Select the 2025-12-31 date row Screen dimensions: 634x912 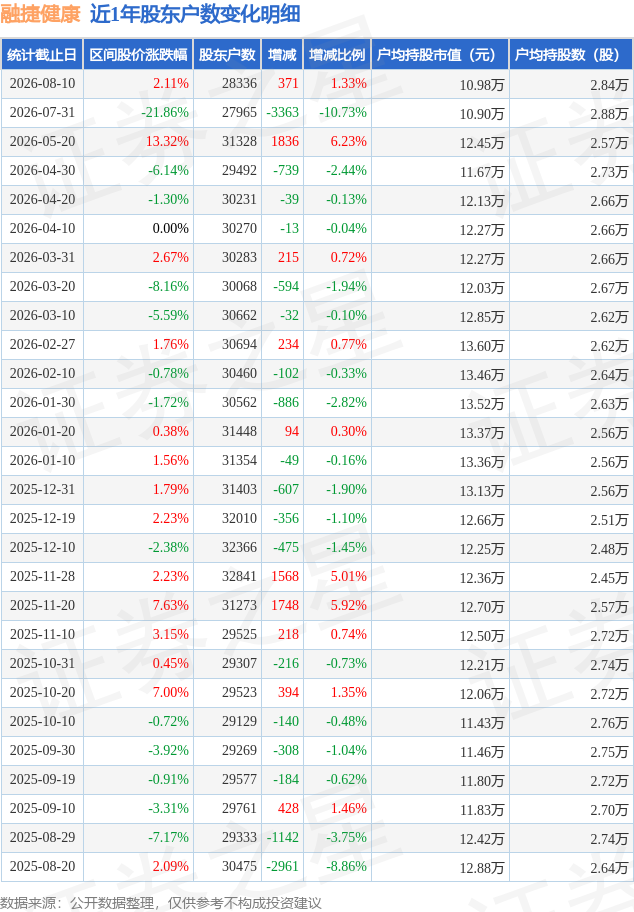(317, 490)
